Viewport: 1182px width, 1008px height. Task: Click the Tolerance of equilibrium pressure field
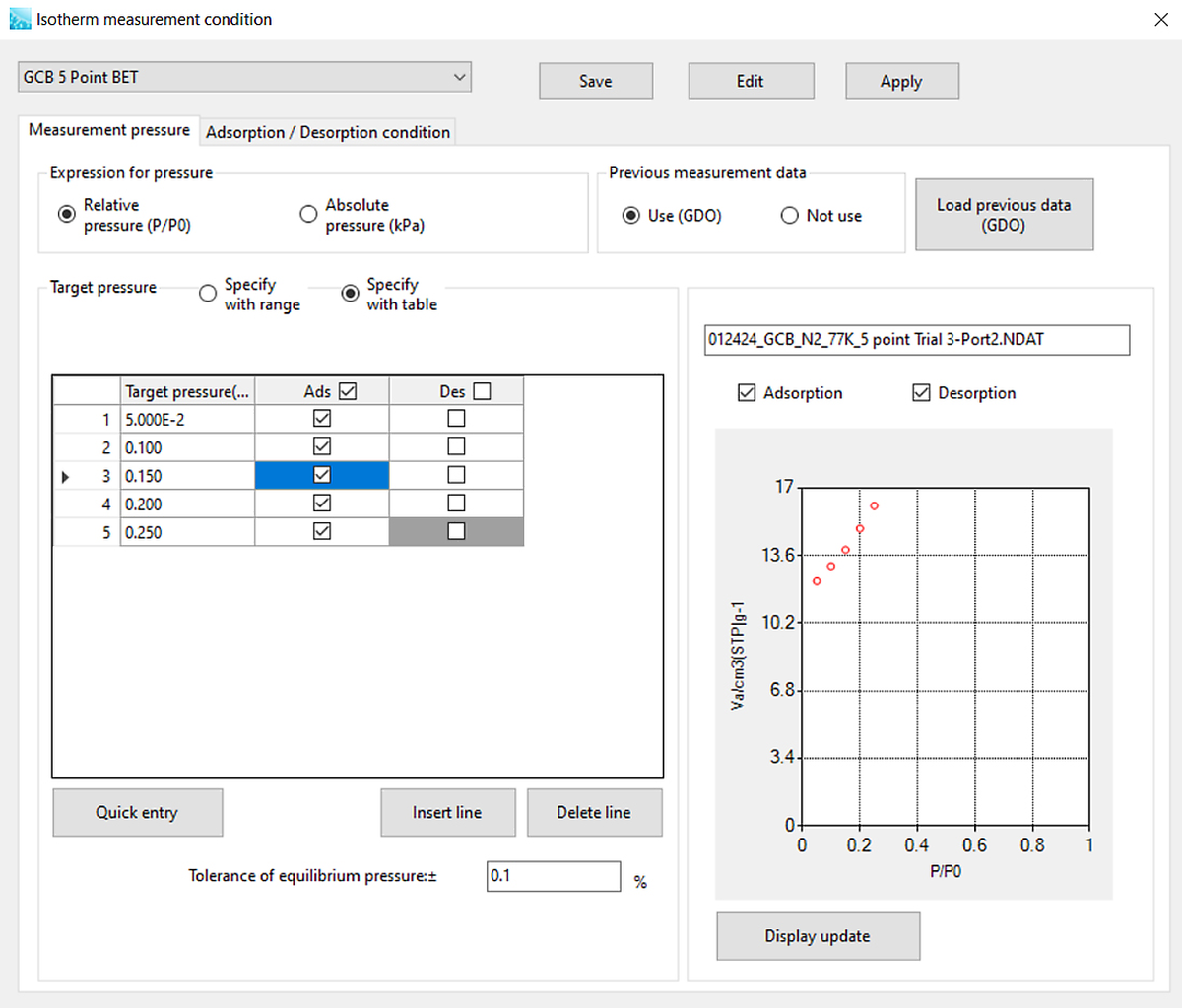pos(554,876)
